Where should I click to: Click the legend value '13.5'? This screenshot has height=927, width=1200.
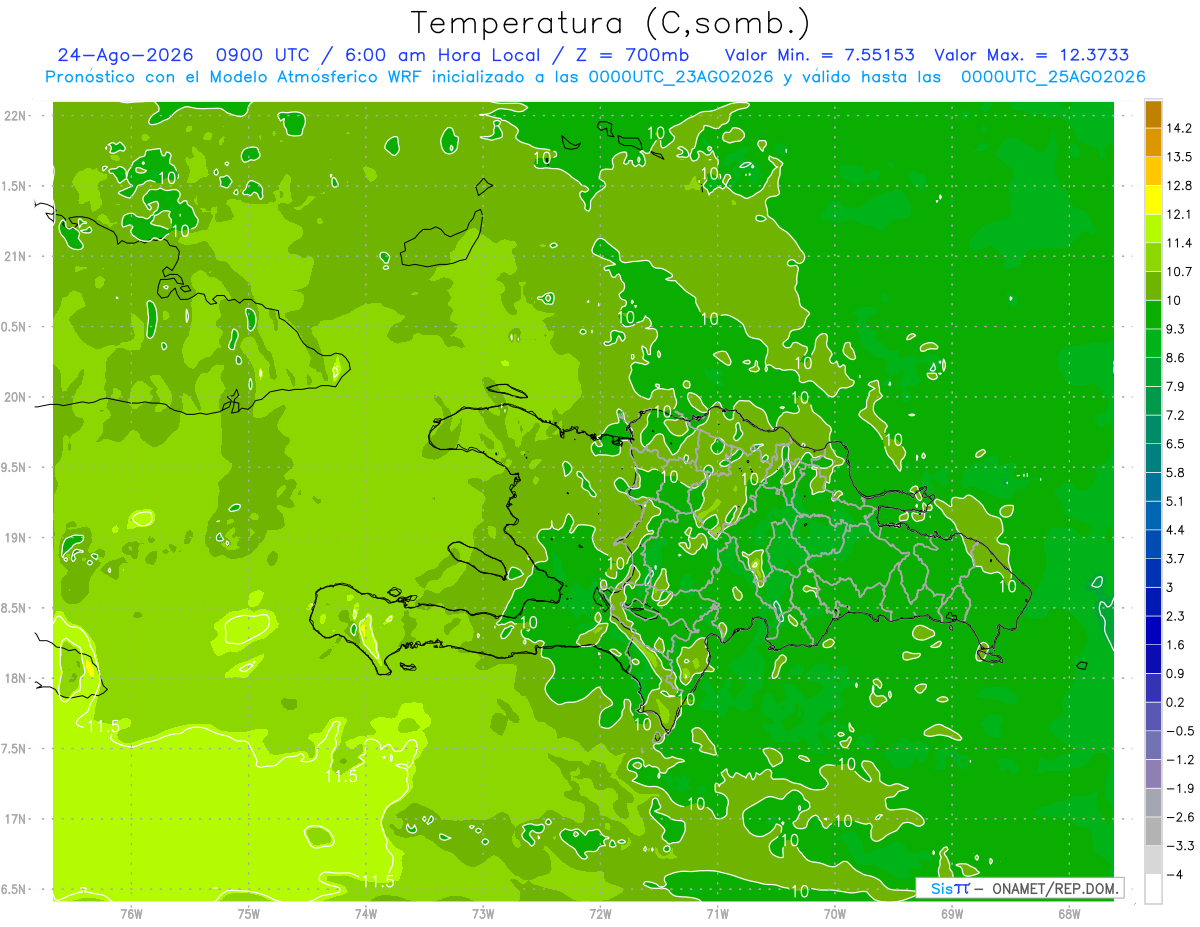pos(1181,157)
